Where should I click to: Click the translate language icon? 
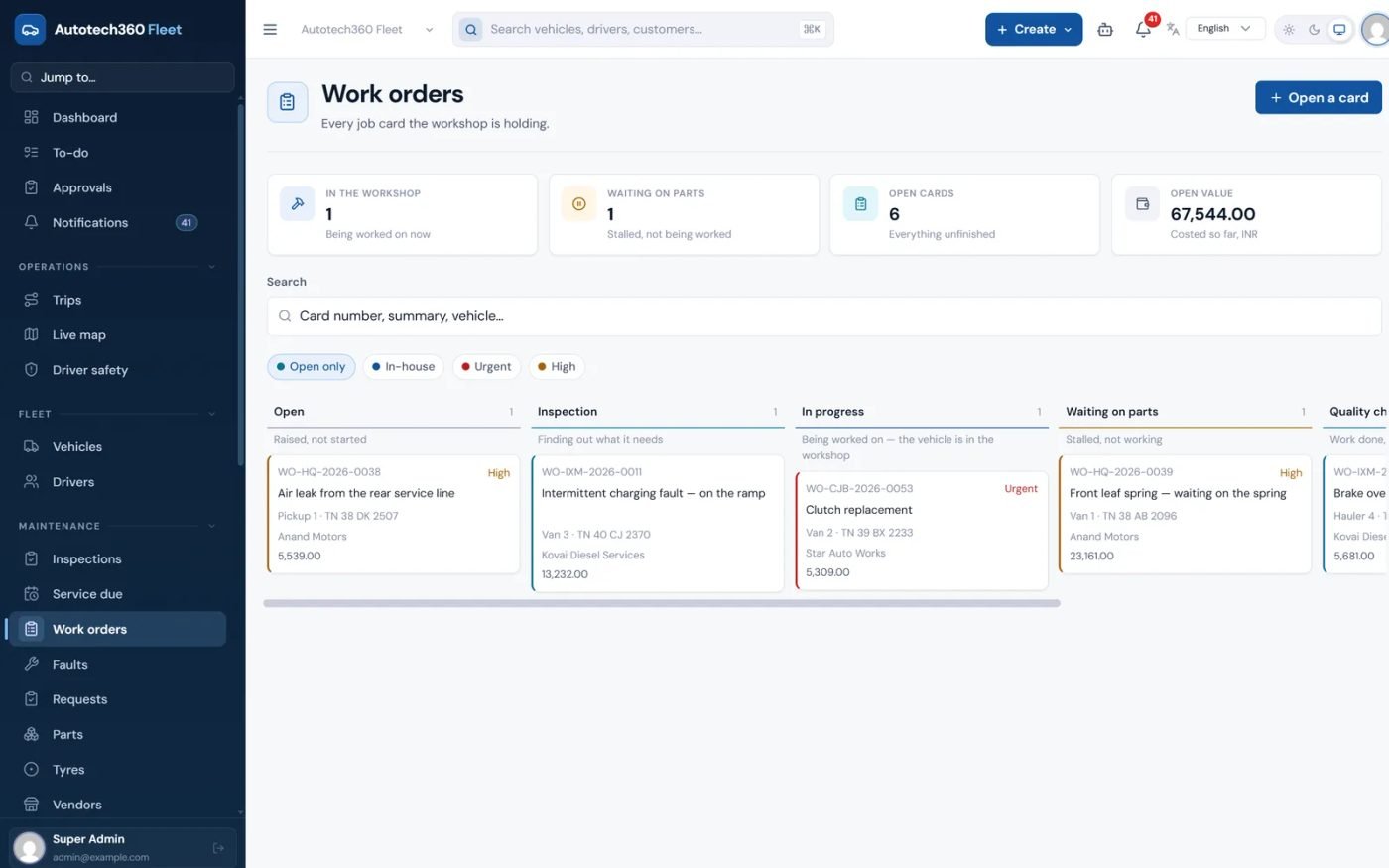pos(1173,29)
